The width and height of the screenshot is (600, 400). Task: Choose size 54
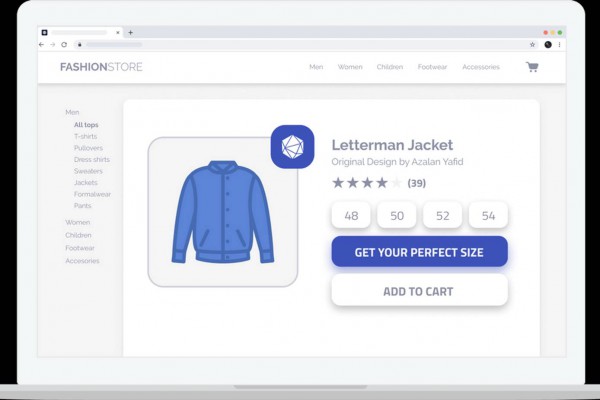488,215
